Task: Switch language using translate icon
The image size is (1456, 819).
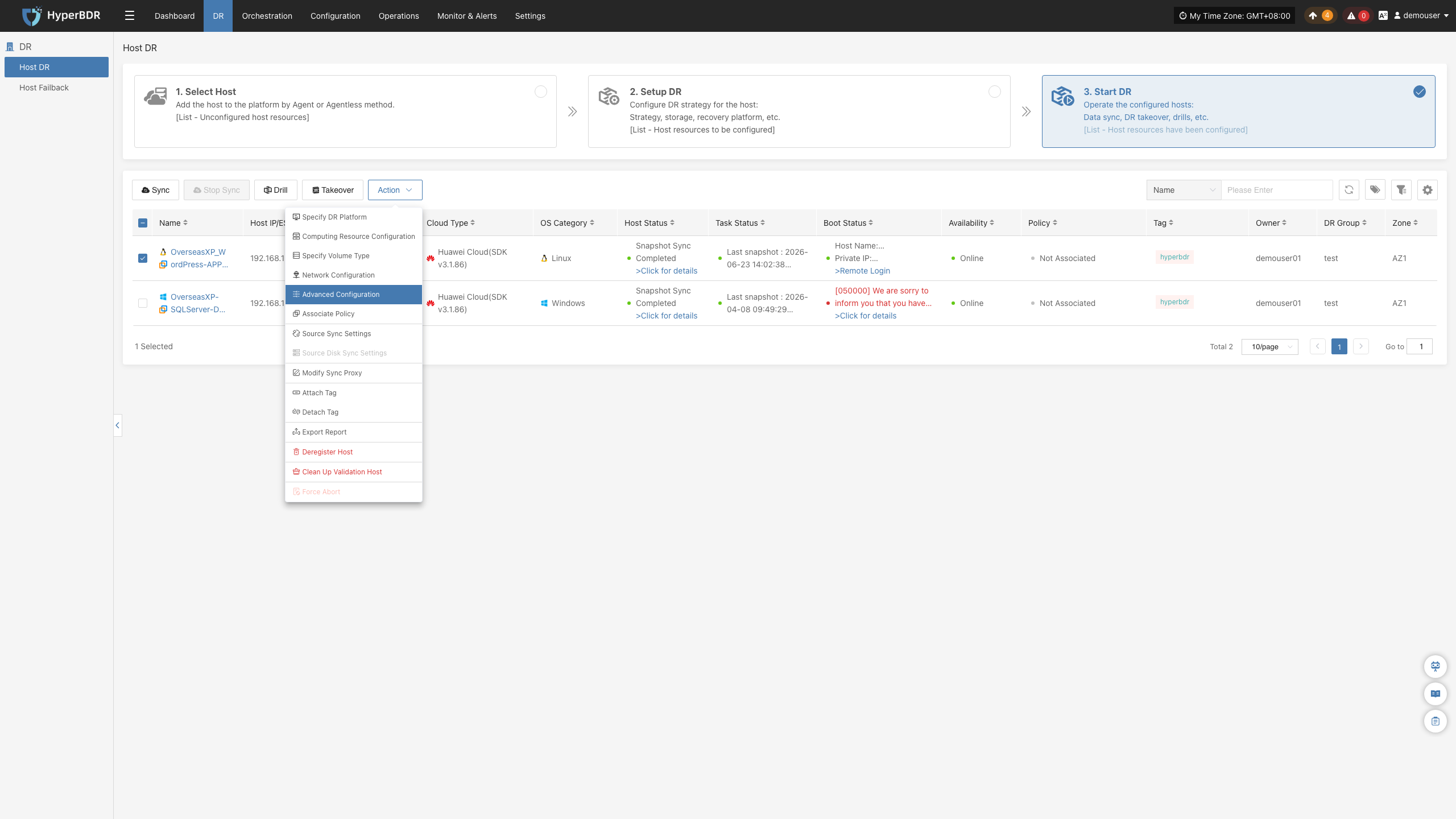Action: click(x=1383, y=16)
